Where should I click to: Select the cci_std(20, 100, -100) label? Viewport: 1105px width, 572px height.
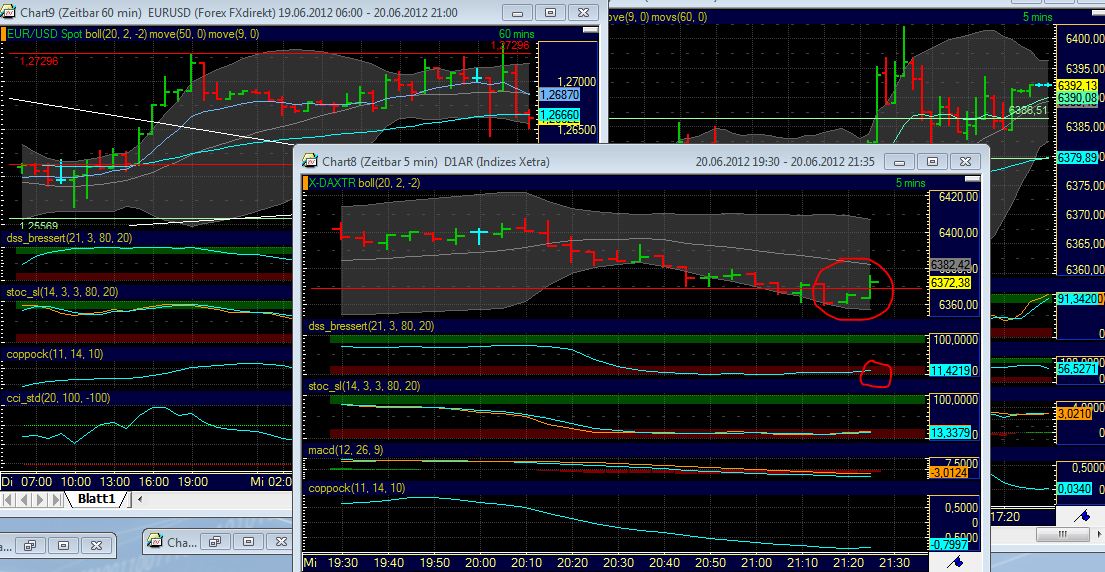58,398
